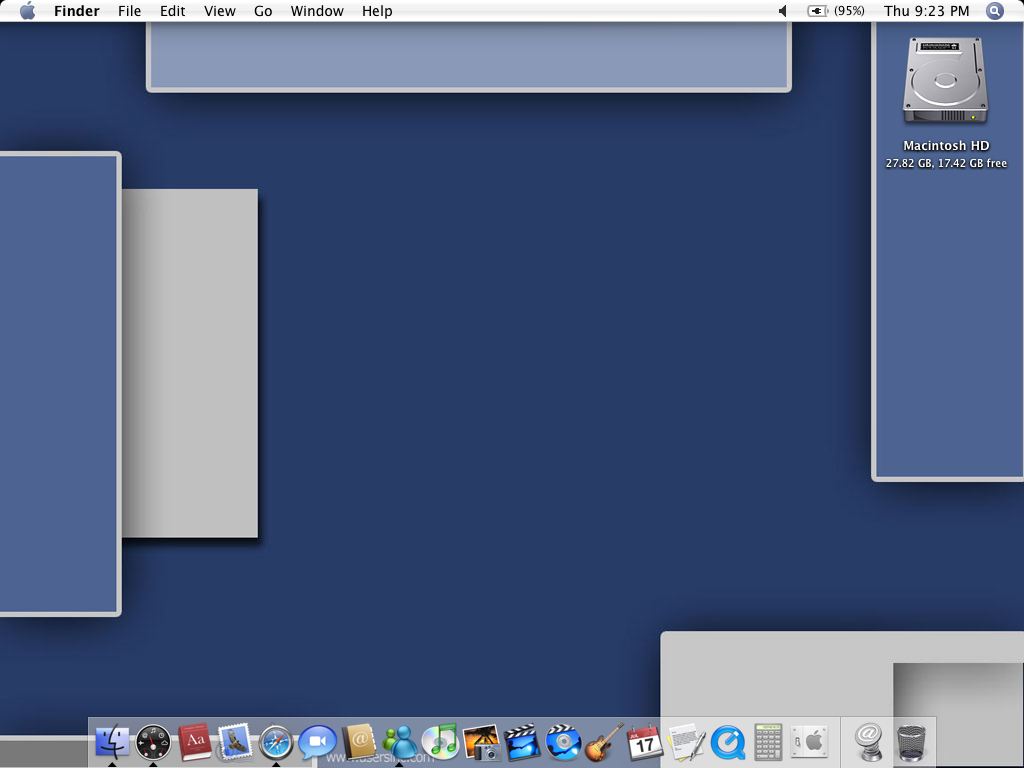Open GarageBand guitar icon in Dock

click(604, 742)
